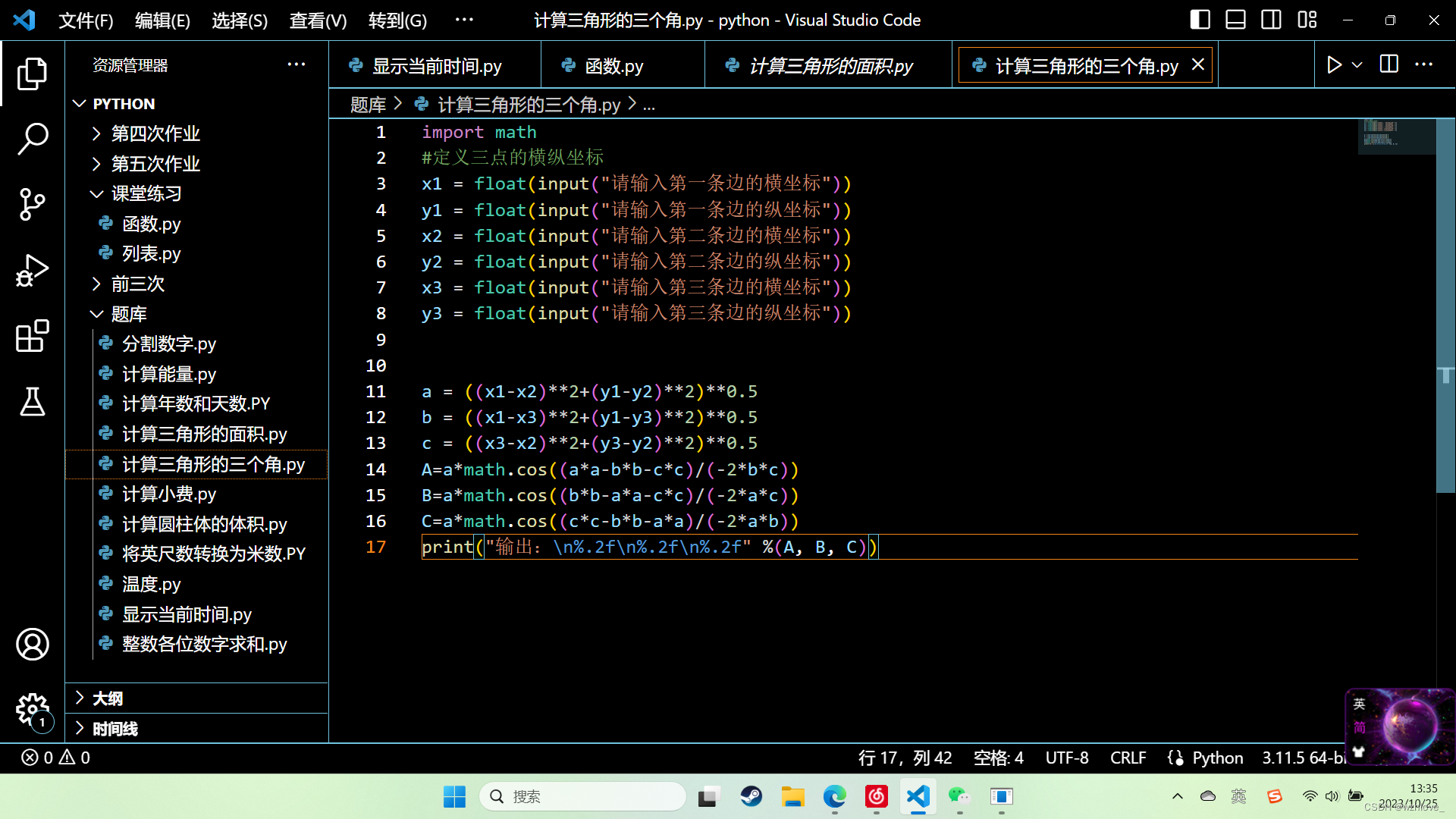Collapse the 课堂练习 folder
1456x819 pixels.
(x=197, y=193)
